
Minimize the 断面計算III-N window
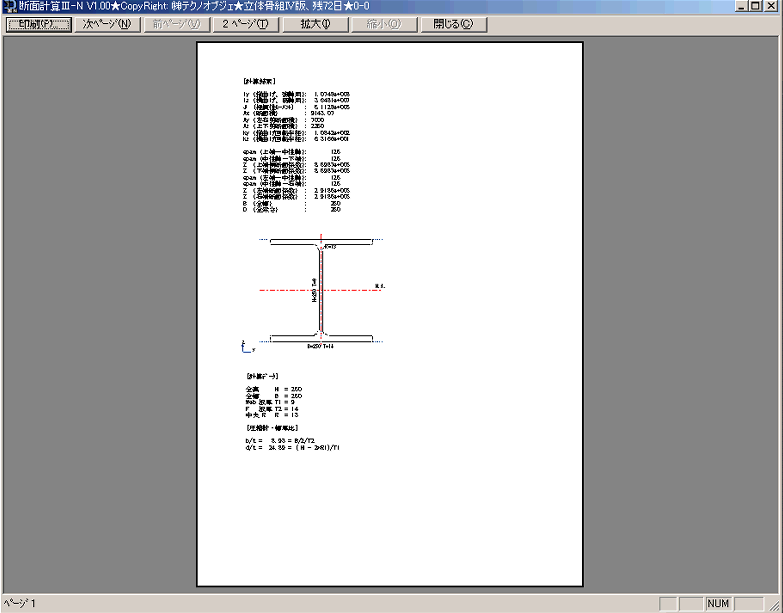[x=742, y=7]
